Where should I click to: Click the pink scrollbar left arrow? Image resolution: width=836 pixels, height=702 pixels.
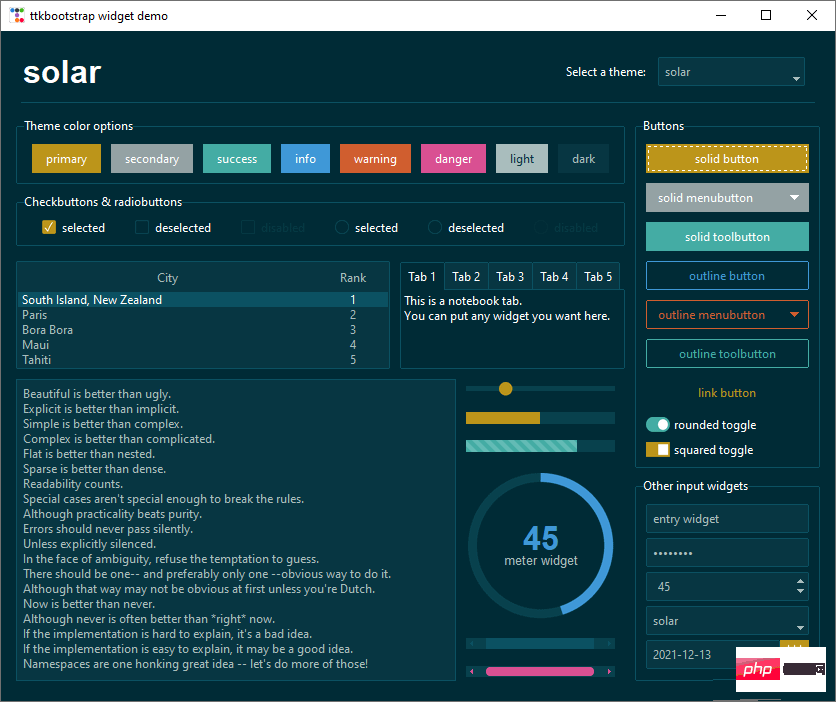pos(471,672)
